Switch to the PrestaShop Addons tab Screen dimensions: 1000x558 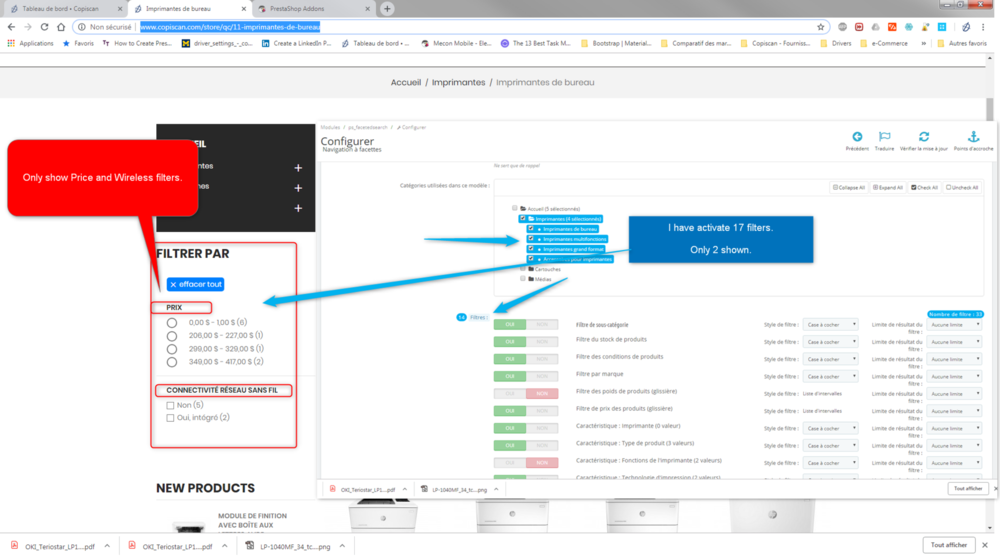[x=297, y=9]
